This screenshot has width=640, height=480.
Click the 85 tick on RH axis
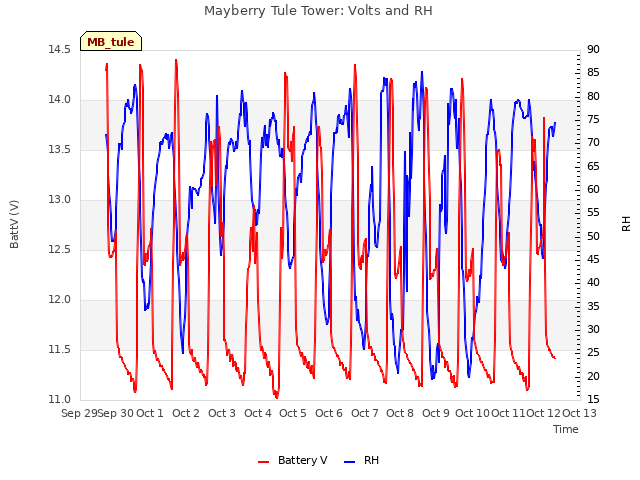pos(593,73)
